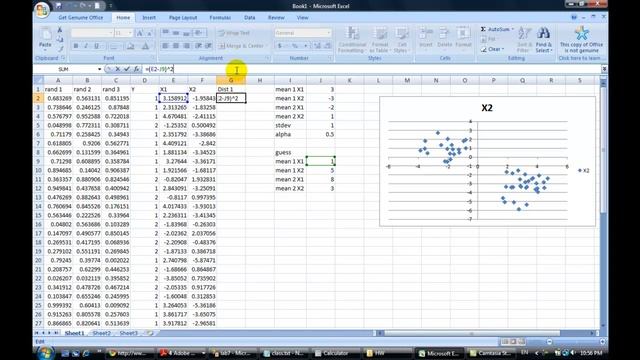Screen dimensions: 640x360
Task: Click Increase Decimal icon
Action: click(317, 46)
